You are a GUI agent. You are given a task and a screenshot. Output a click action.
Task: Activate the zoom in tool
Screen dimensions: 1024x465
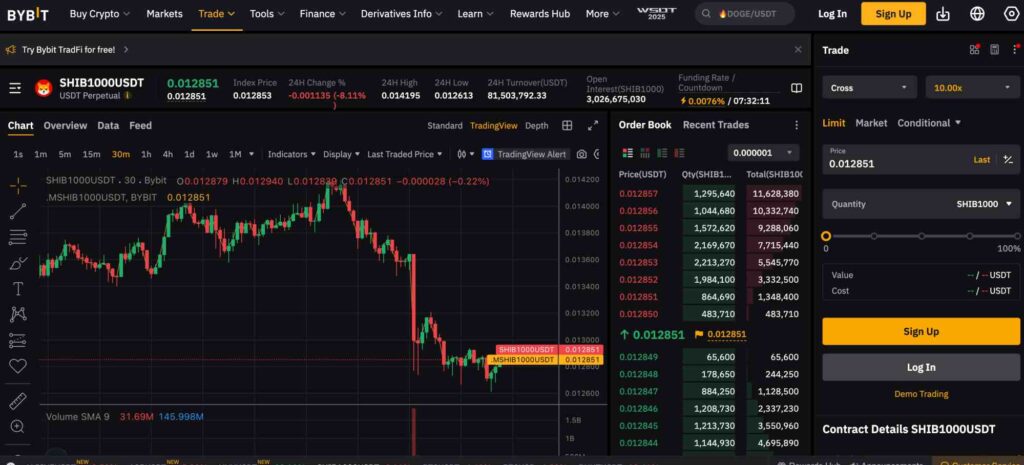18,426
